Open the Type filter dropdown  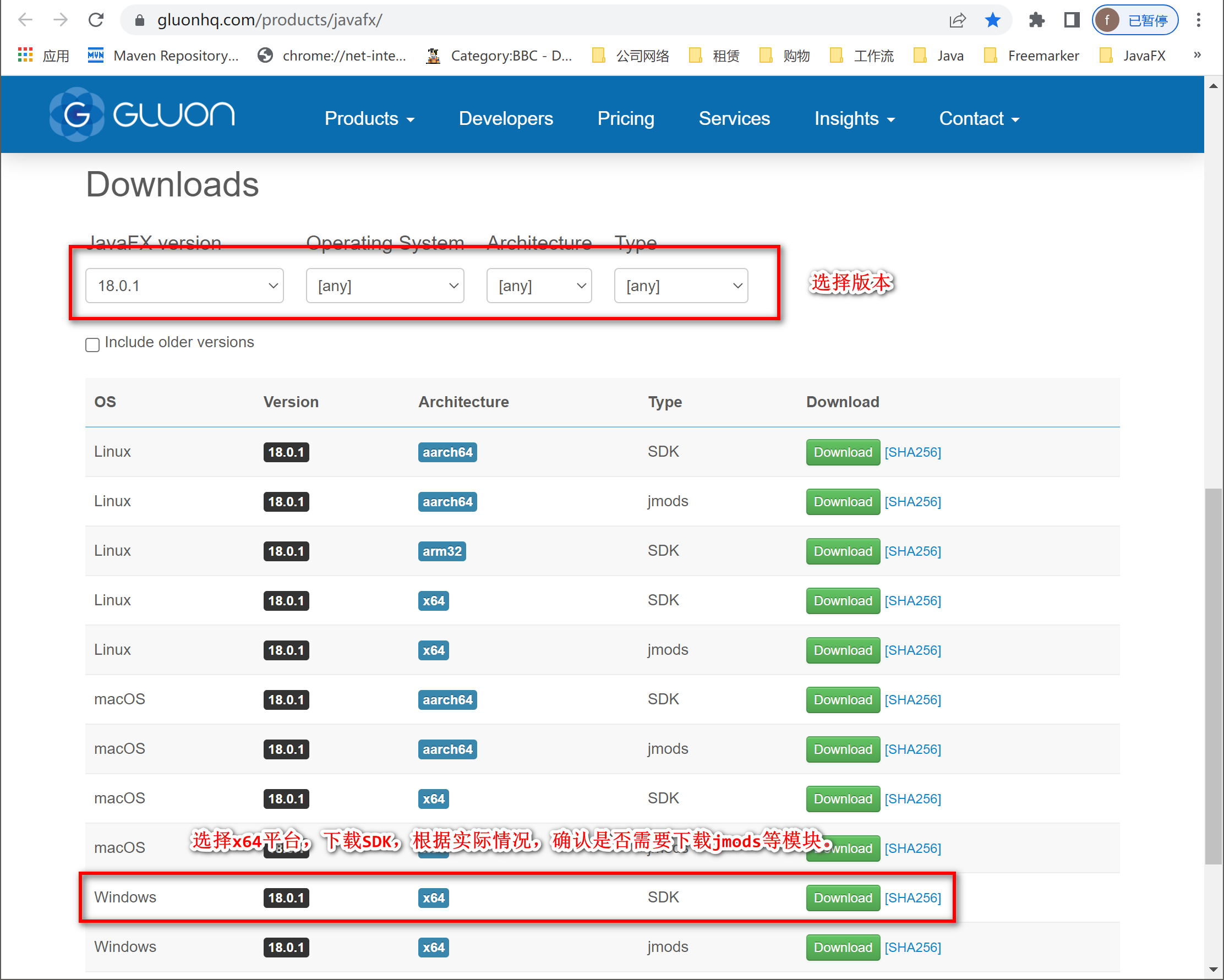[681, 286]
